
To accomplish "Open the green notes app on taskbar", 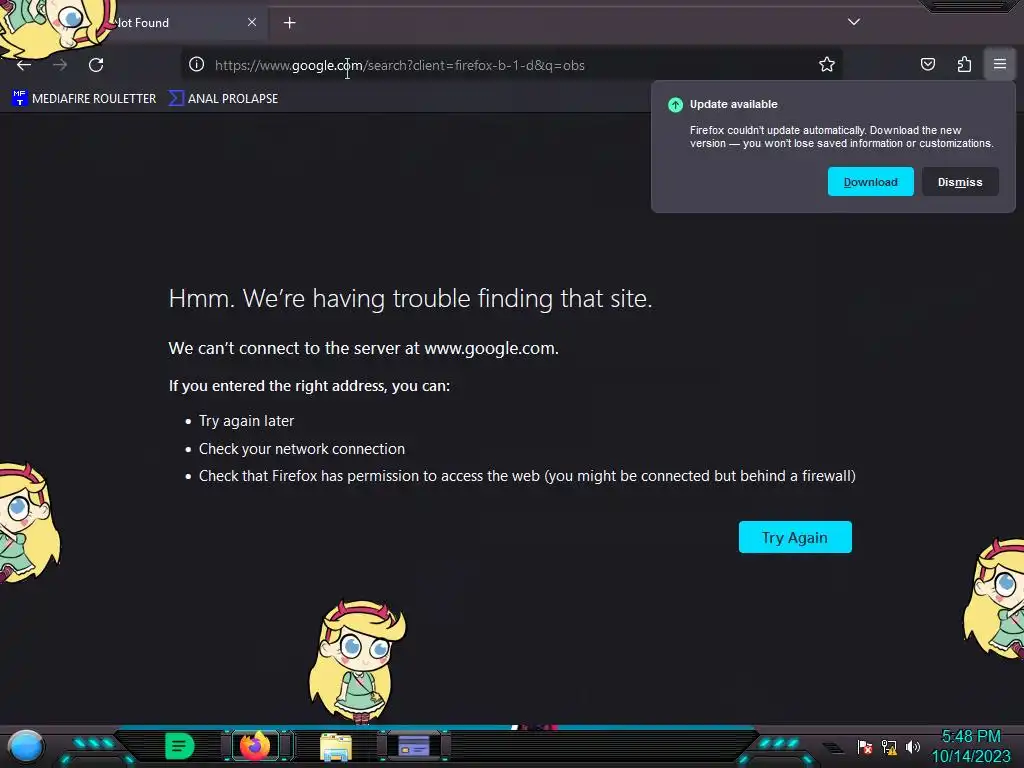I will [180, 746].
